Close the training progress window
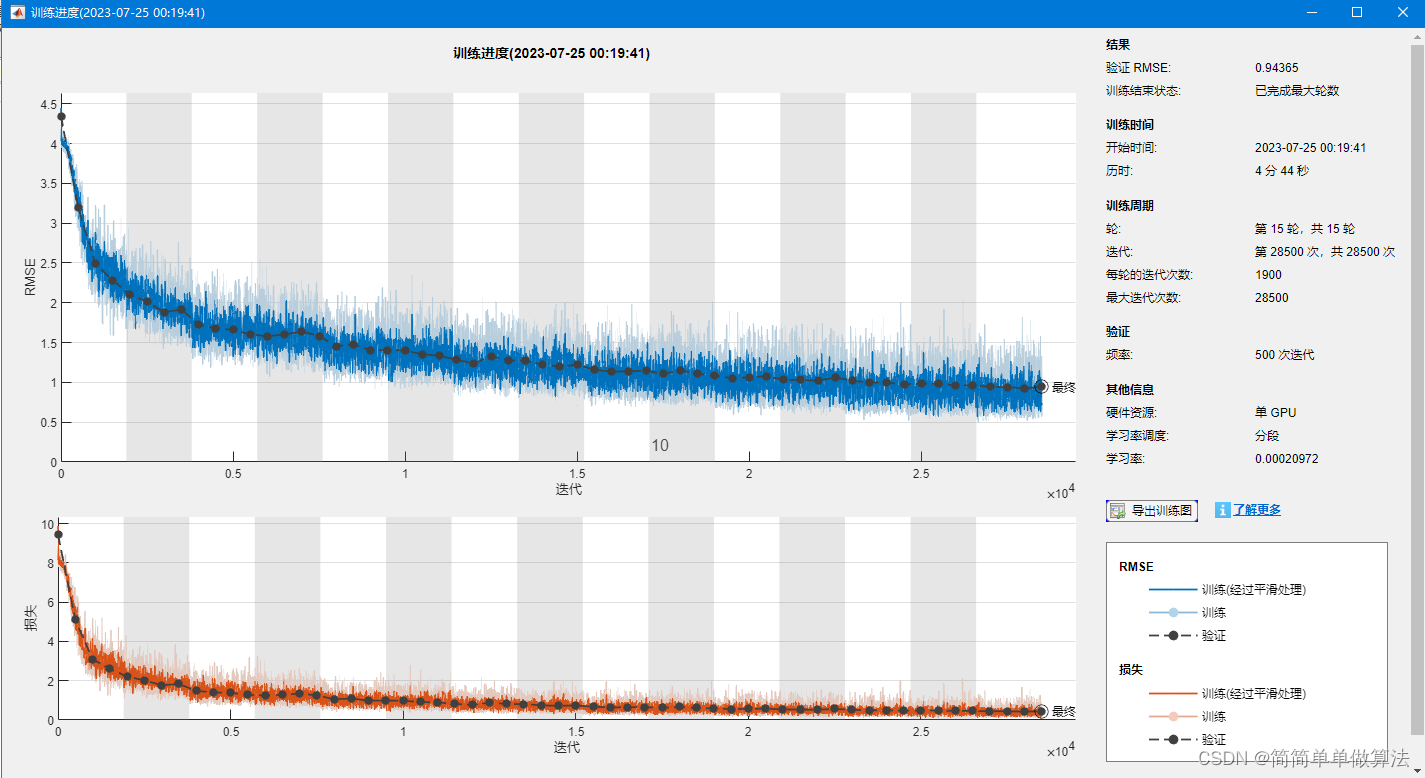The width and height of the screenshot is (1425, 778). (x=1402, y=13)
